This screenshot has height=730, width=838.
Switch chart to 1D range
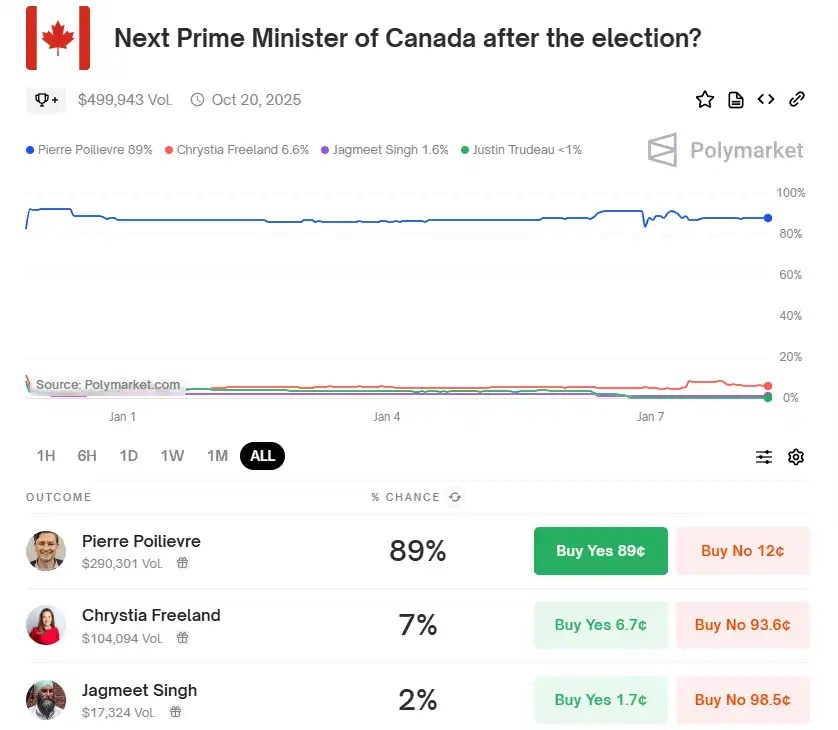click(x=129, y=456)
